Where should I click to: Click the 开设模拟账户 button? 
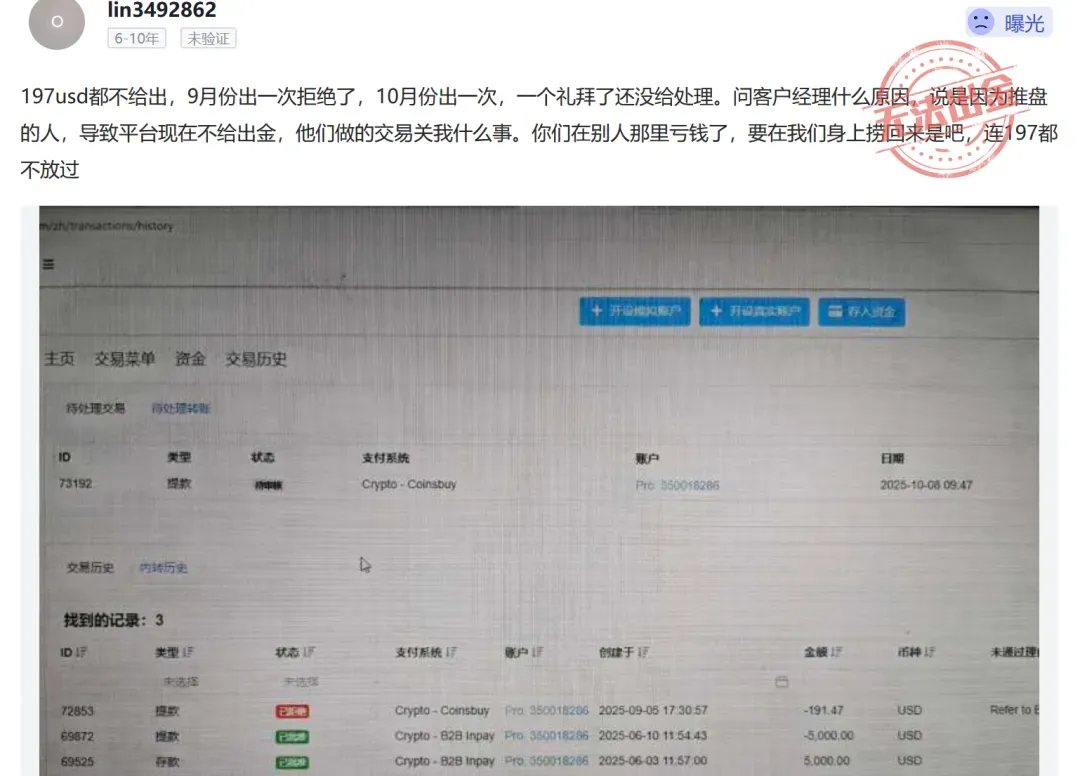635,311
